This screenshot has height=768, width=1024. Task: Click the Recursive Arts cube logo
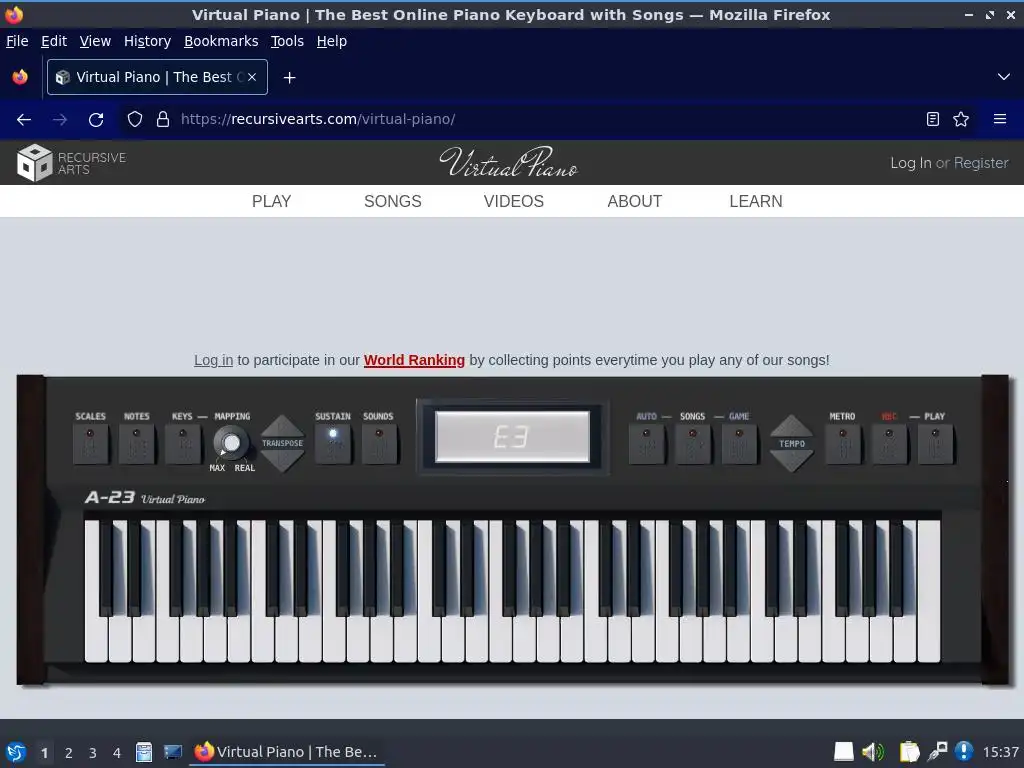[x=34, y=163]
